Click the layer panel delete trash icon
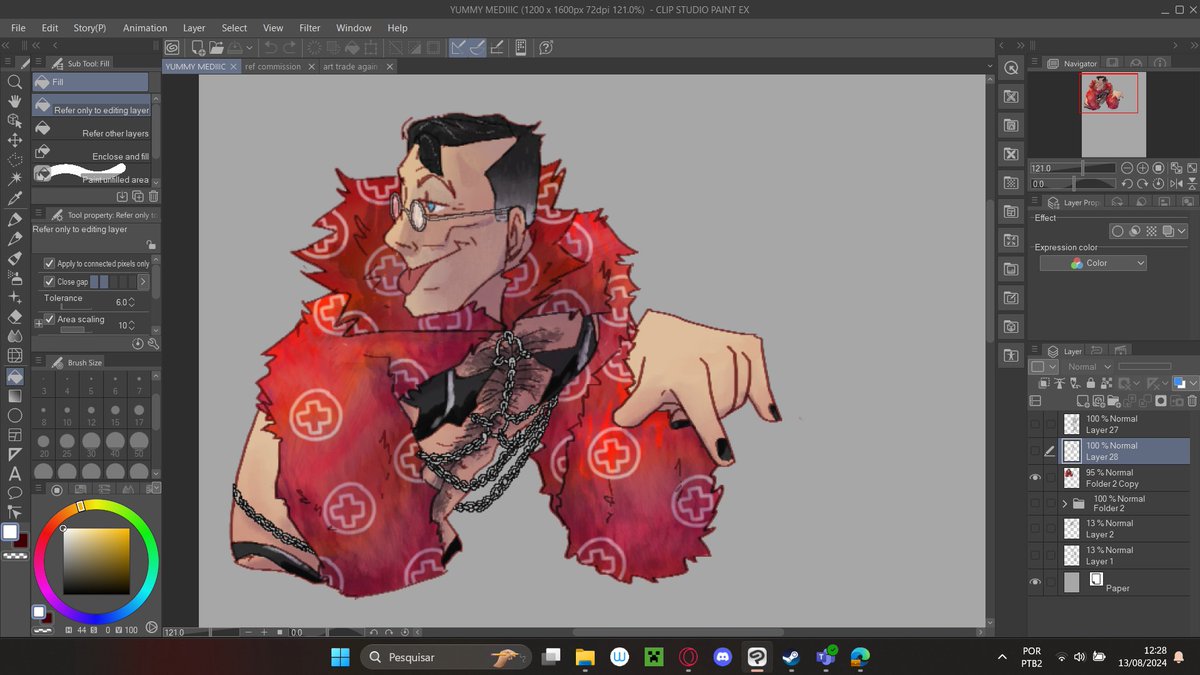1200x675 pixels. 1190,401
